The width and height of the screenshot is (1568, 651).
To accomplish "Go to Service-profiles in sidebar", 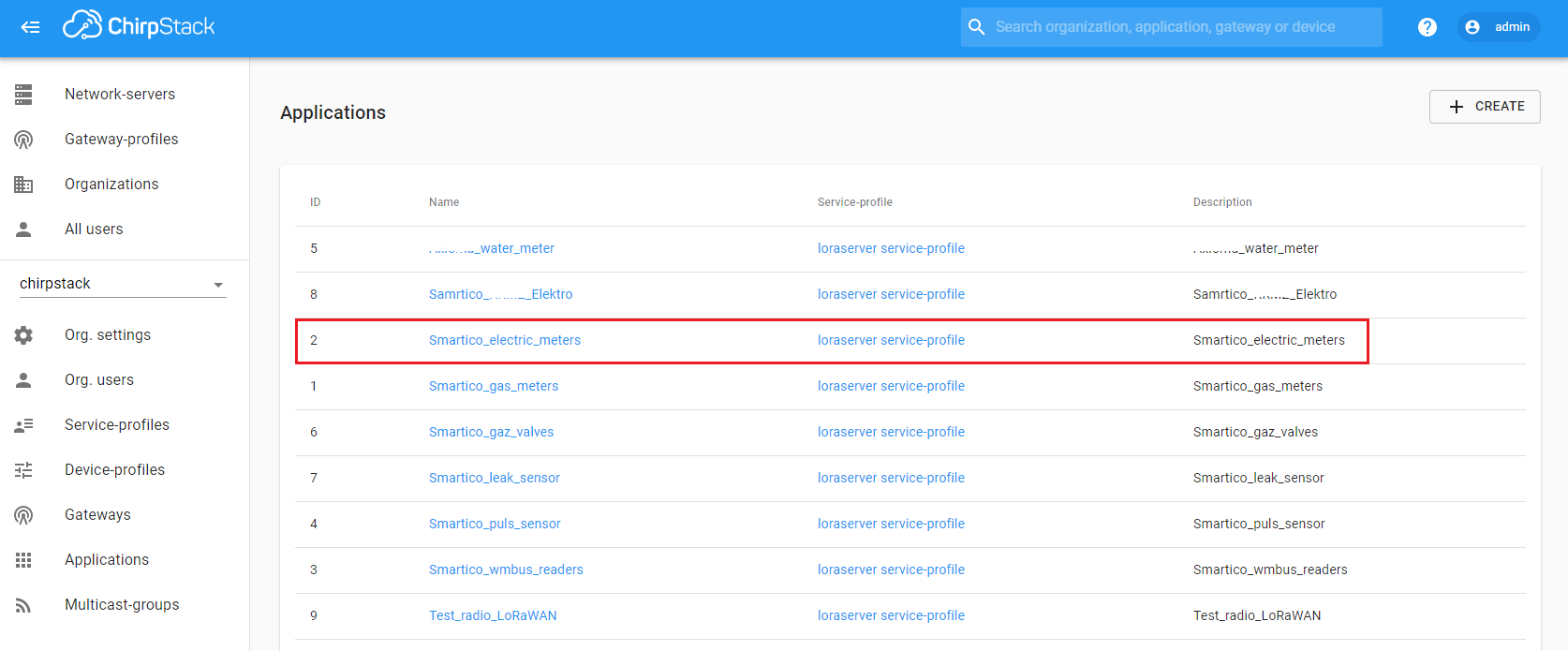I will 117,425.
